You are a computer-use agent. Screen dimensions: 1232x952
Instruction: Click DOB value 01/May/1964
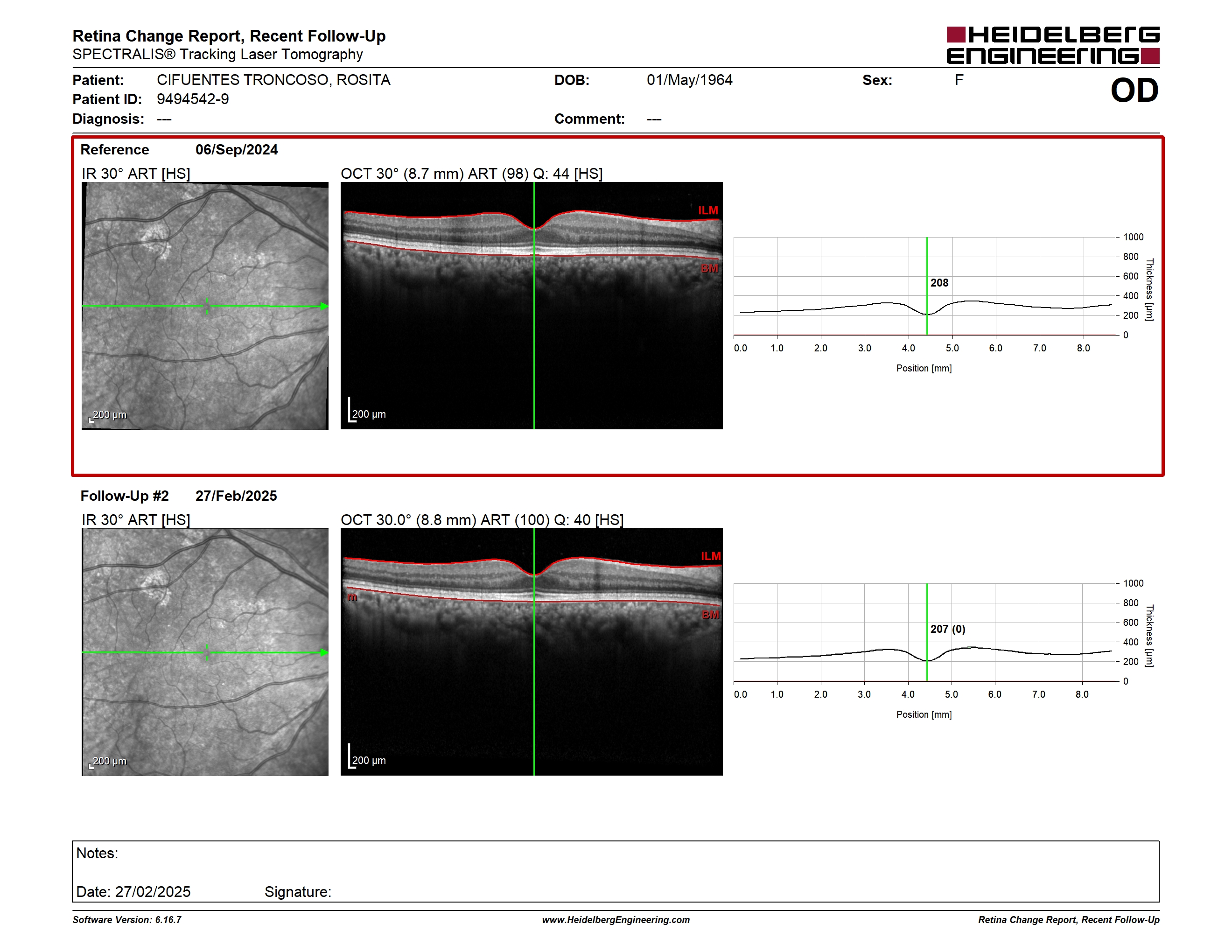coord(689,80)
